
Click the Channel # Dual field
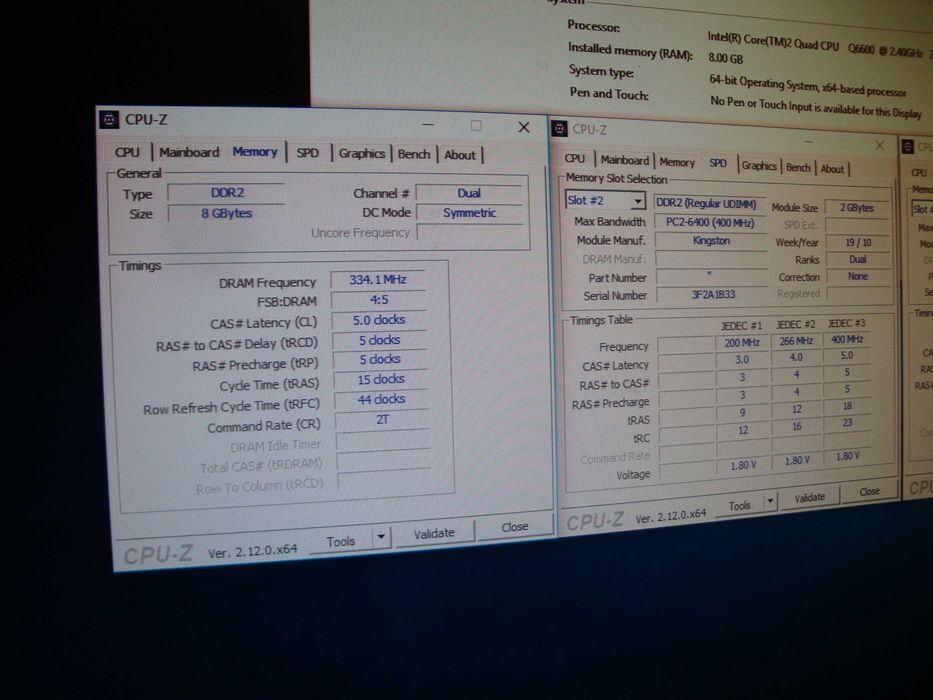coord(469,193)
